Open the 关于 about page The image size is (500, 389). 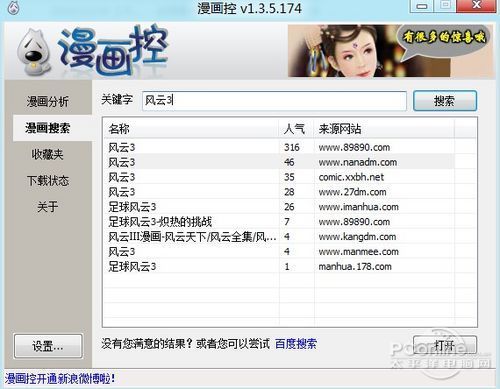click(48, 207)
